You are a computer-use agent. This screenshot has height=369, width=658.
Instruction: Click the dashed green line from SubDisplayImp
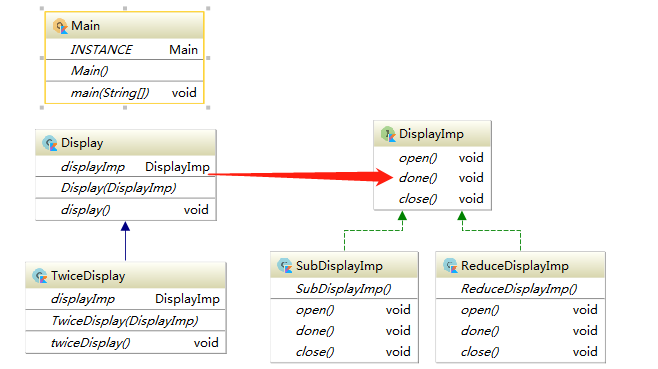point(373,230)
